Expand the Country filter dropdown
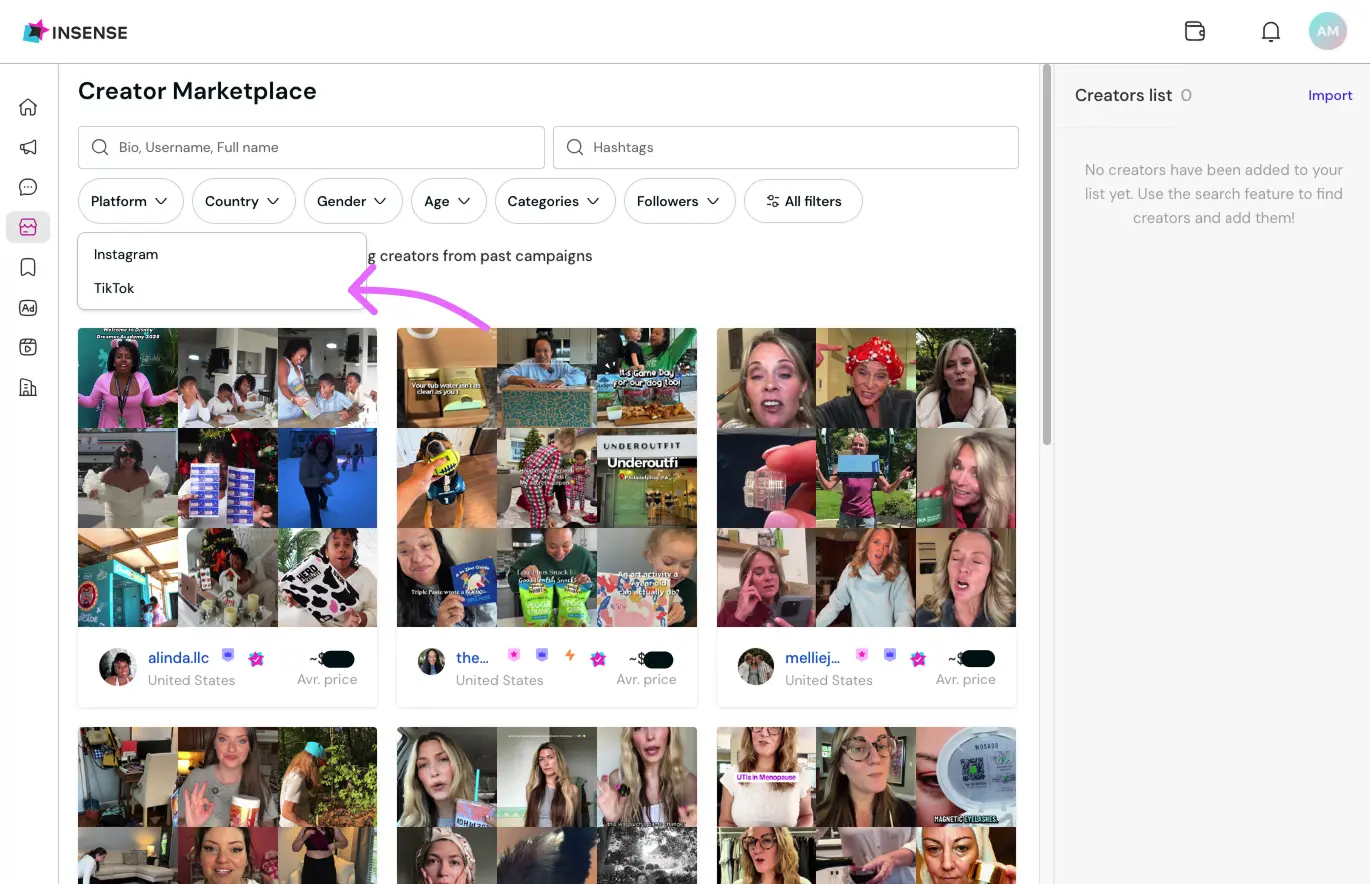Viewport: 1370px width, 884px height. (243, 201)
